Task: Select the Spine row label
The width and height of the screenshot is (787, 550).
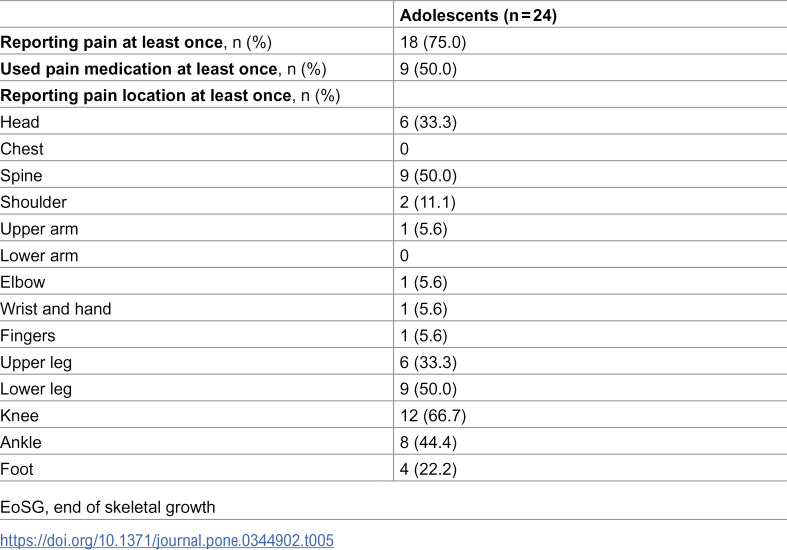Action: pyautogui.click(x=21, y=176)
